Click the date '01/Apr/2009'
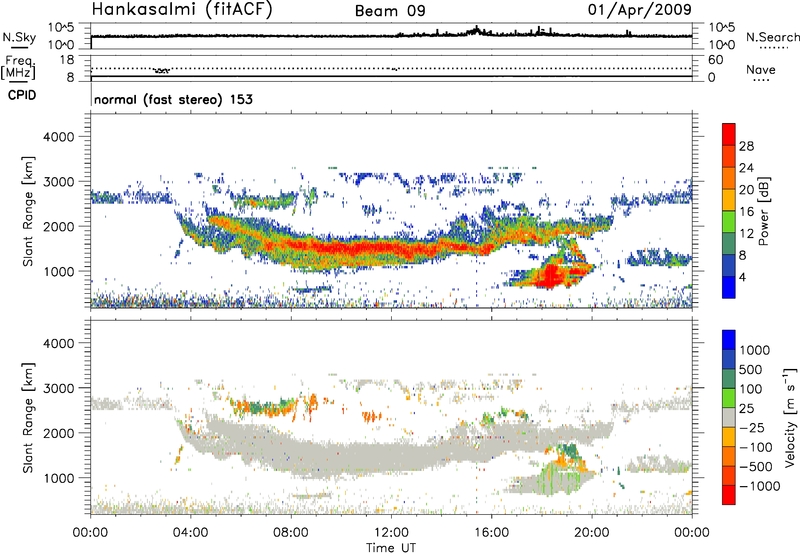 (640, 10)
